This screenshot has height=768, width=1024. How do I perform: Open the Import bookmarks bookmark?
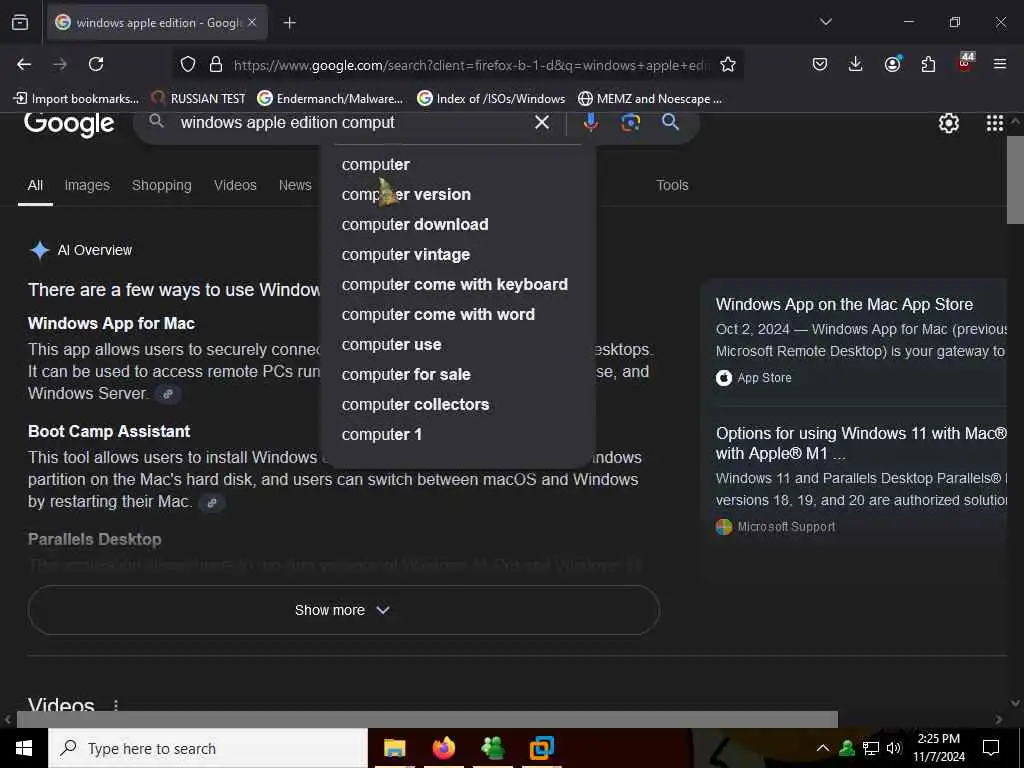[76, 99]
